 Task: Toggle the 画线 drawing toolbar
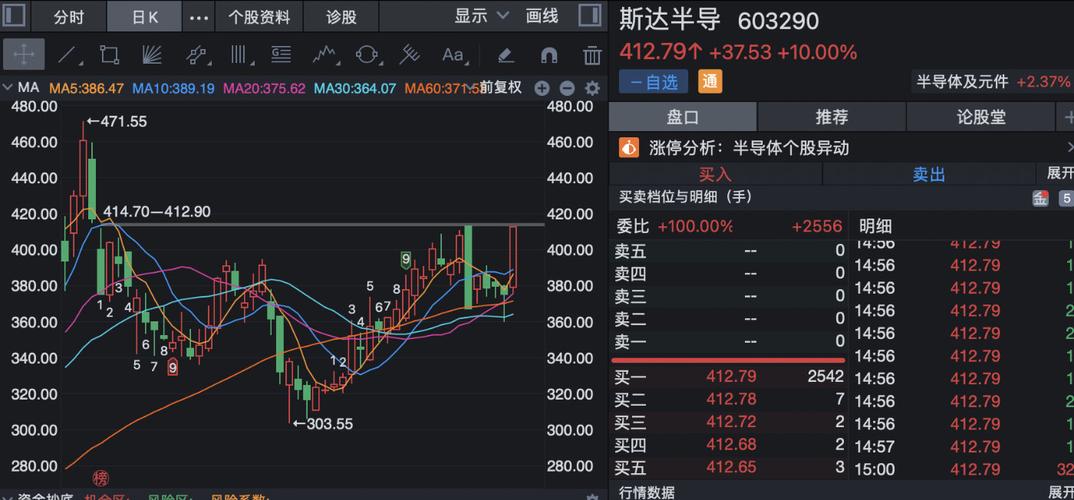[542, 16]
